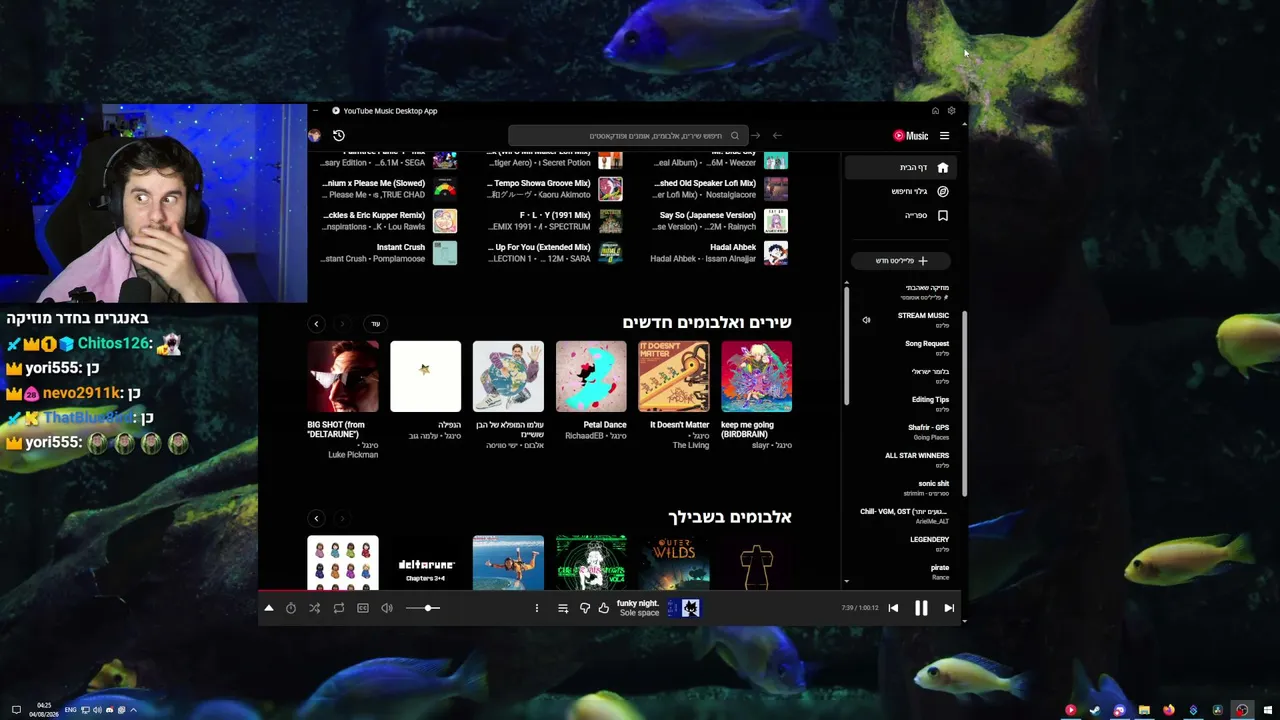Open the sleep timer icon in player bar
Screen dimensions: 1280x720
click(x=291, y=608)
